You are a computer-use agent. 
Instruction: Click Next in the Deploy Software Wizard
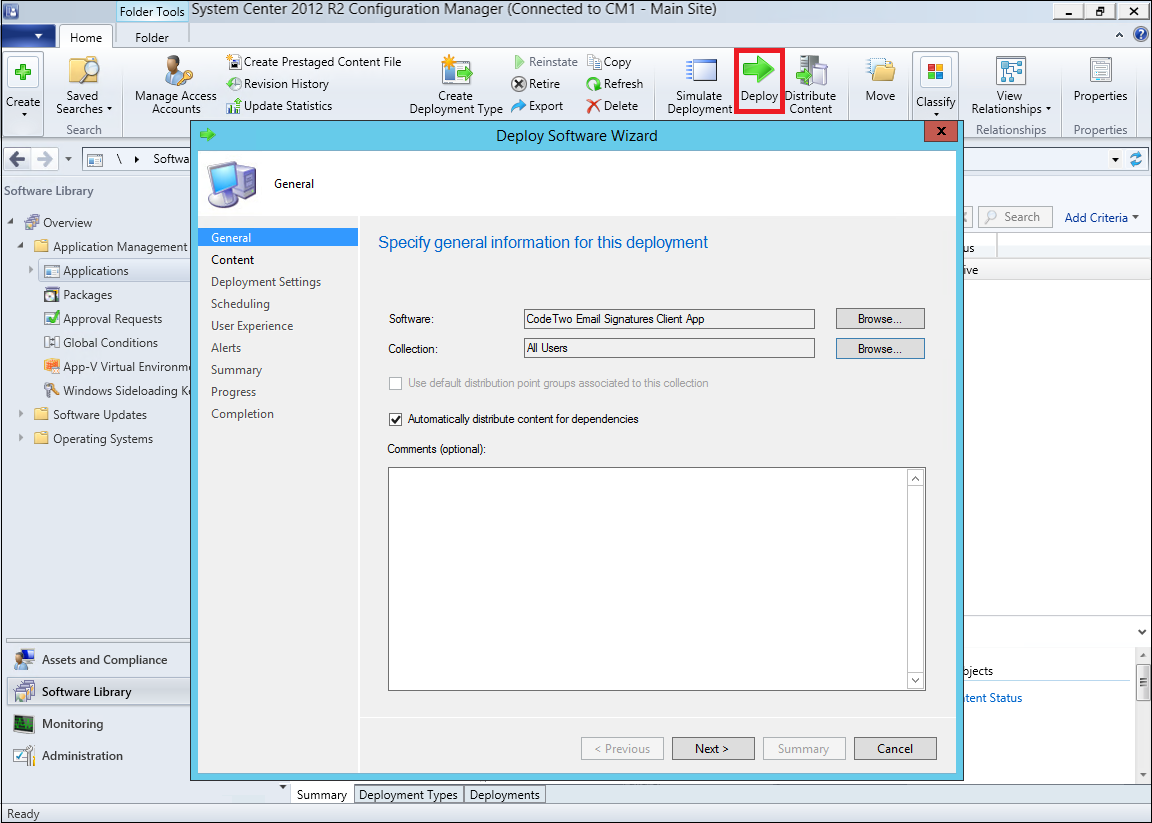[x=713, y=749]
